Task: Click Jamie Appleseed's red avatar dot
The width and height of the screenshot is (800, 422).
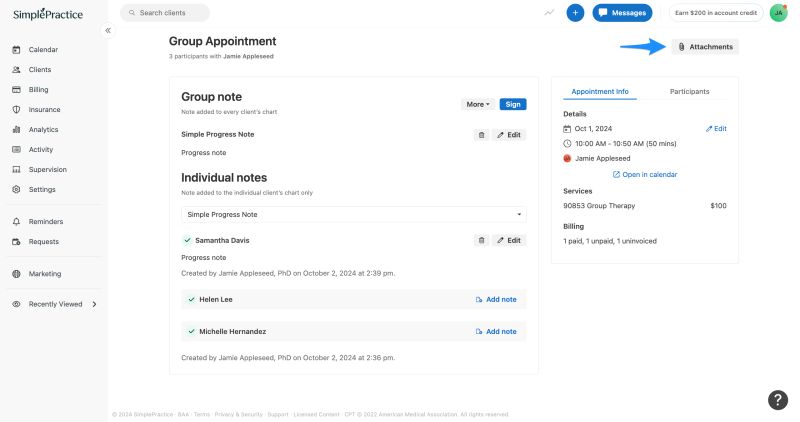Action: (x=567, y=159)
